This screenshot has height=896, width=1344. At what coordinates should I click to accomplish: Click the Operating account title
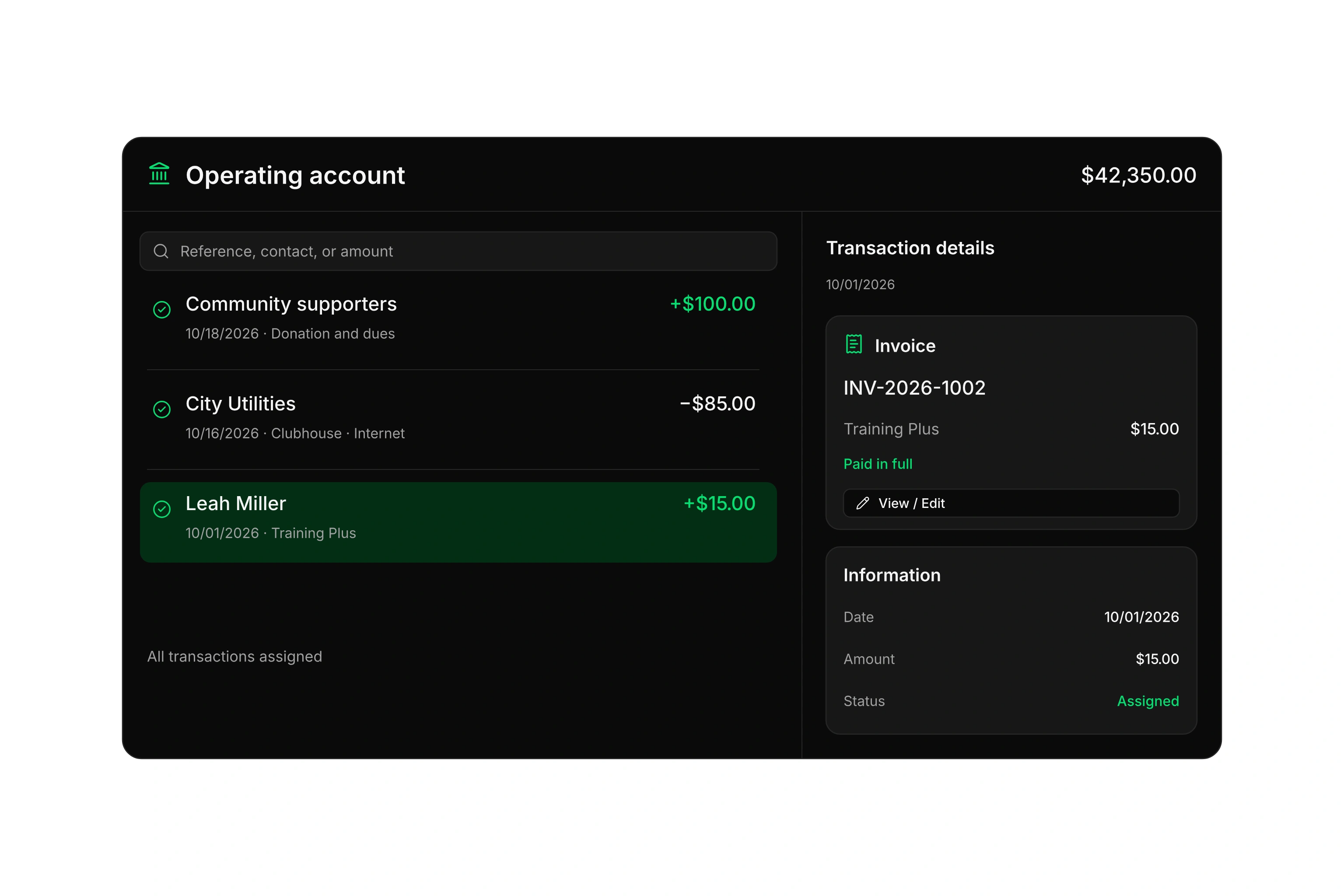pos(295,175)
